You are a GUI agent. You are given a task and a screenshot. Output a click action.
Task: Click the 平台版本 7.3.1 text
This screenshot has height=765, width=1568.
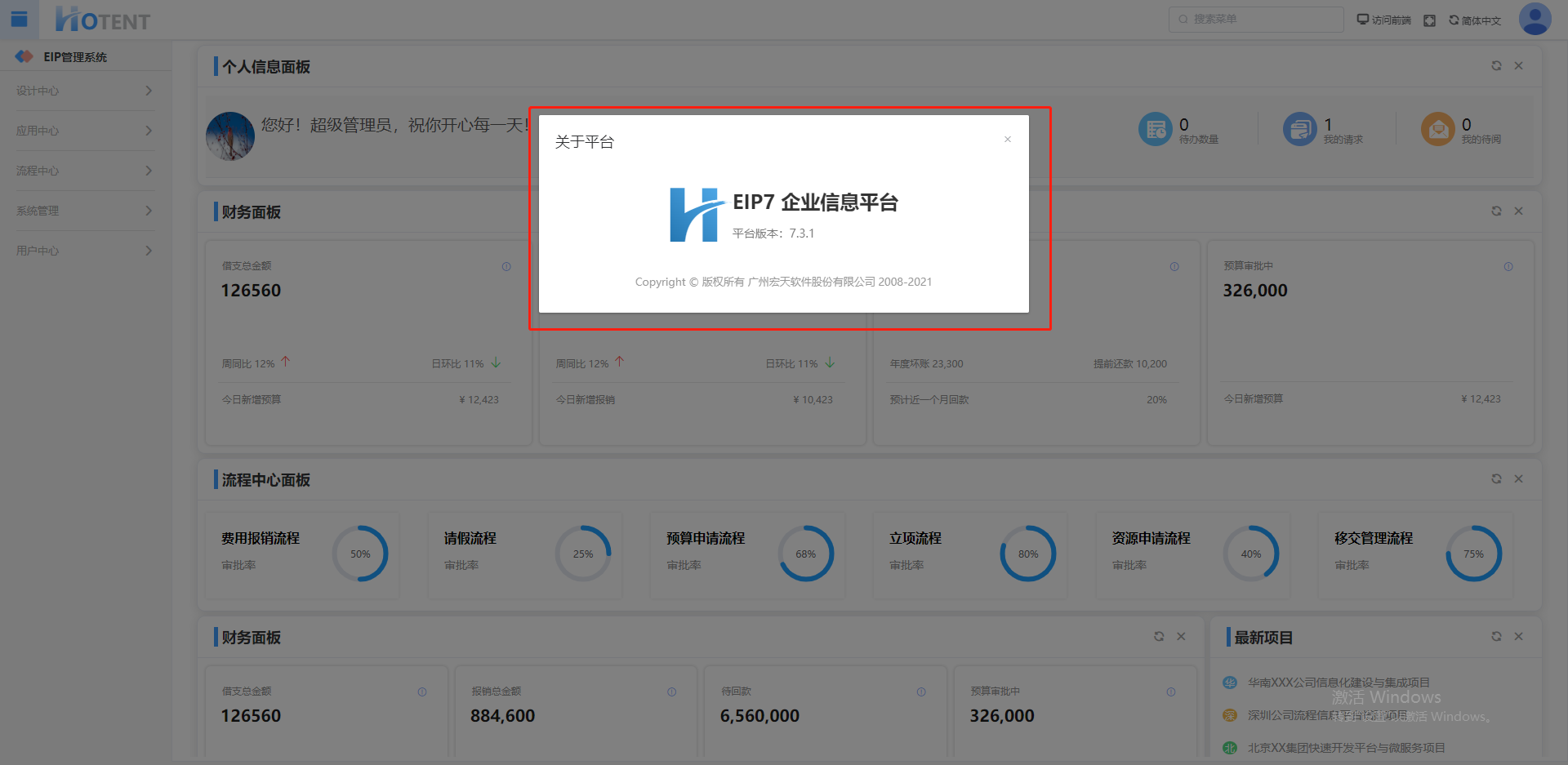[x=773, y=234]
